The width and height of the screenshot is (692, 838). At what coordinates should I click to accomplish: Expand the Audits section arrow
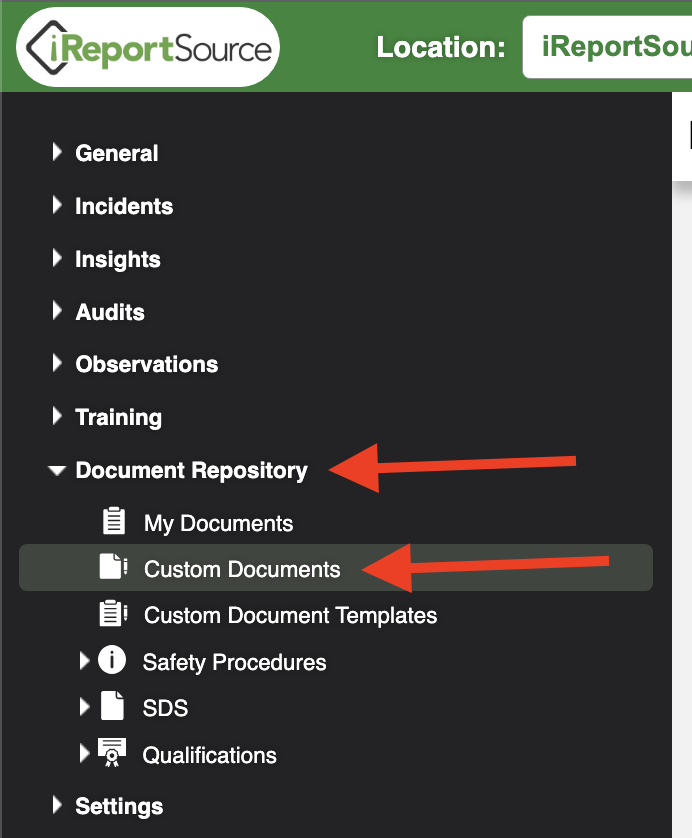point(57,311)
